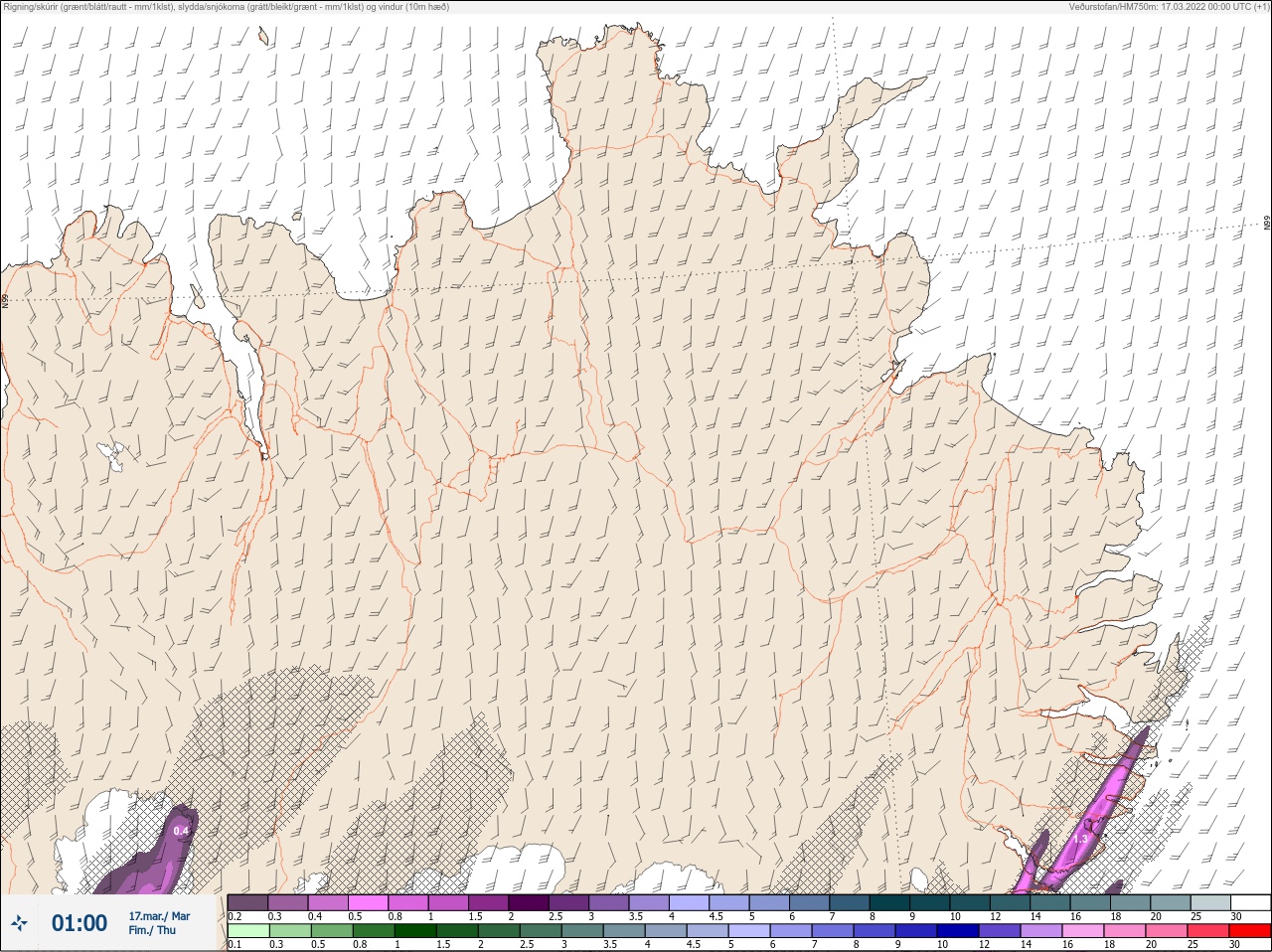Viewport: 1272px width, 952px height.
Task: Select lower legend swatch between 0.1 and 0.3
Action: click(x=247, y=931)
